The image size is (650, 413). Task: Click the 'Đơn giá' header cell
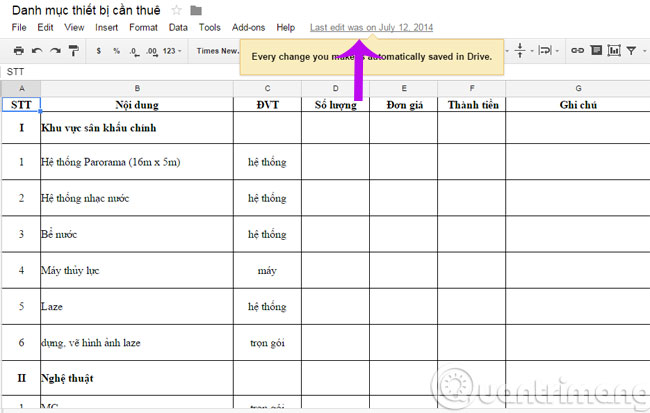[403, 104]
